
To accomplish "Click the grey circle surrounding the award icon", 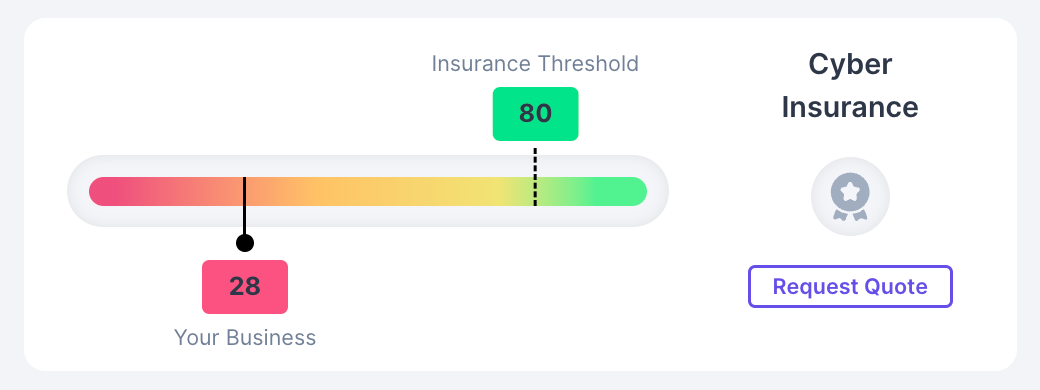I will click(x=850, y=196).
